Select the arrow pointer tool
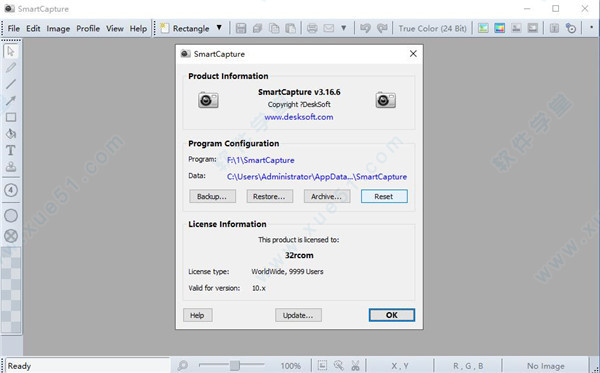 [11, 51]
